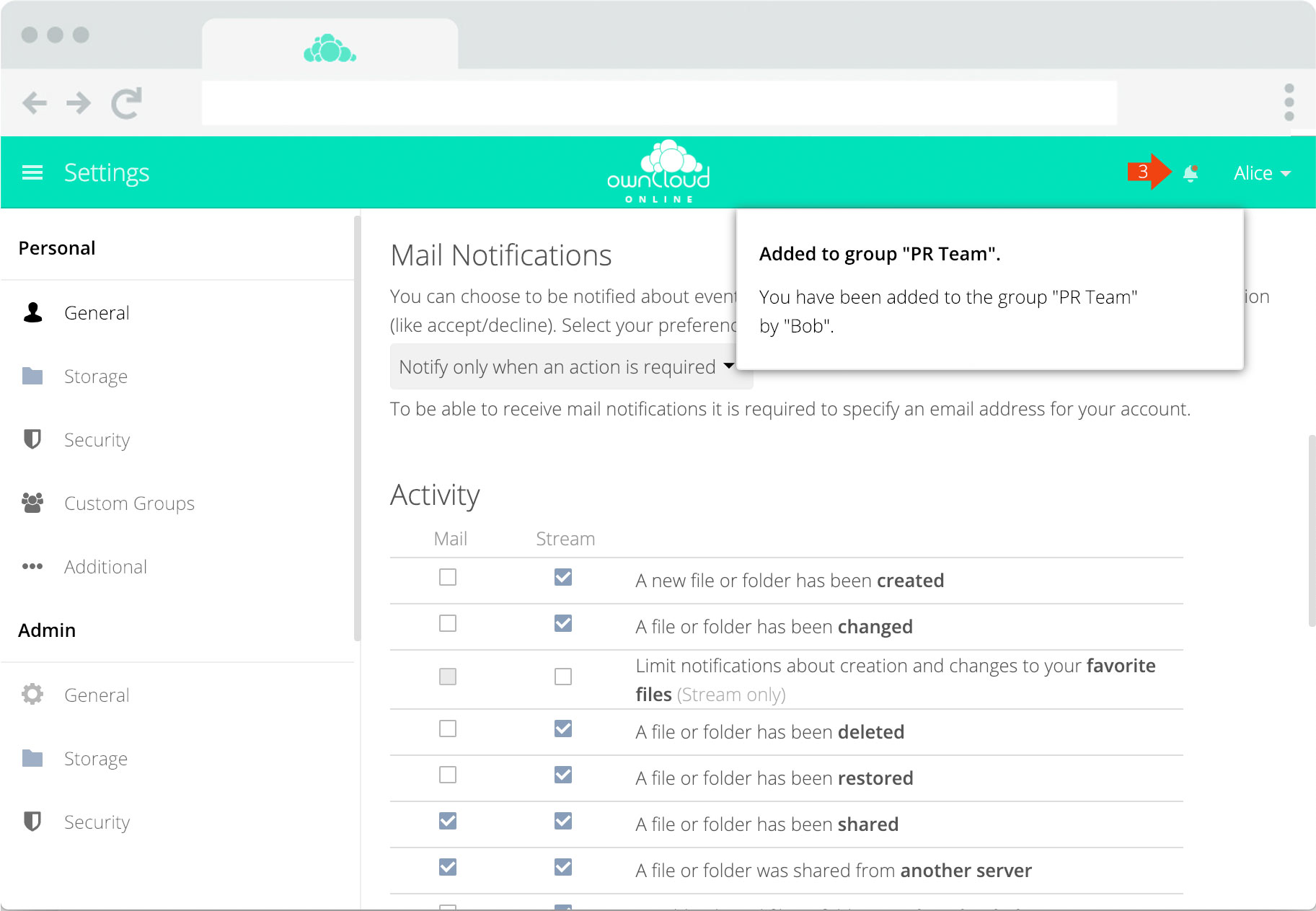Click the Personal Security shield icon

coord(32,439)
